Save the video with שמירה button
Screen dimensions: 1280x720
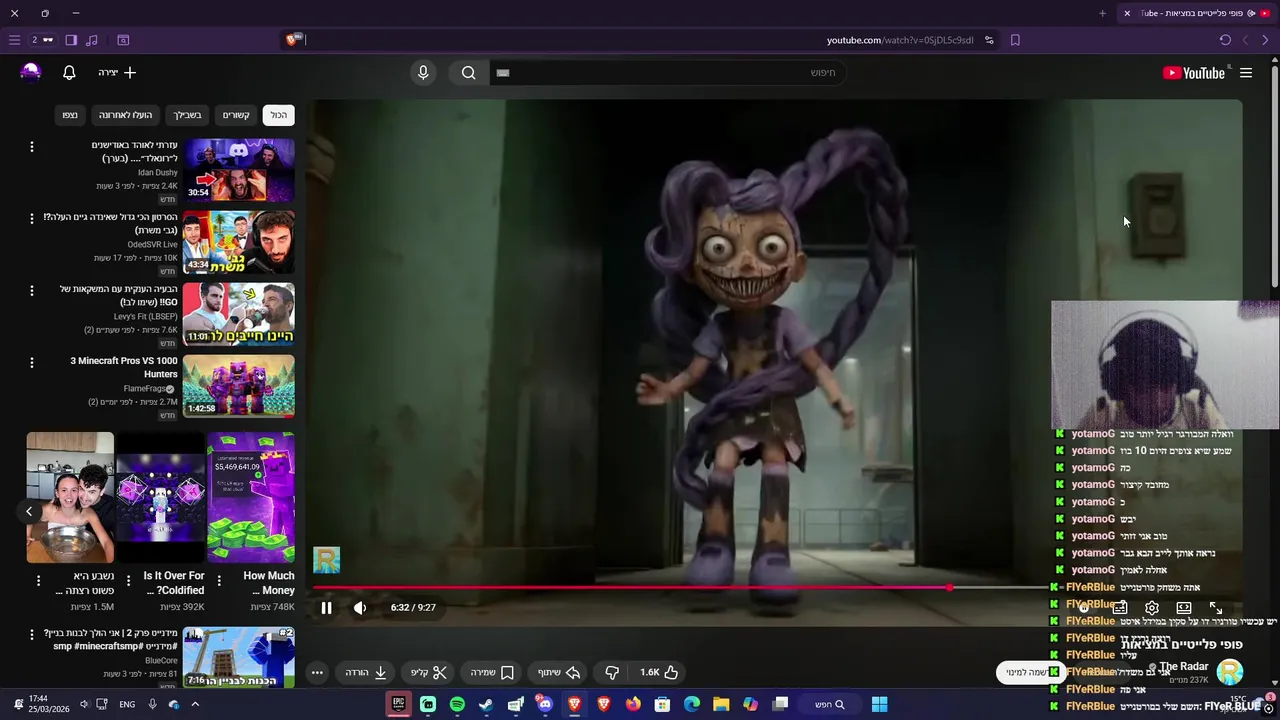click(x=492, y=672)
